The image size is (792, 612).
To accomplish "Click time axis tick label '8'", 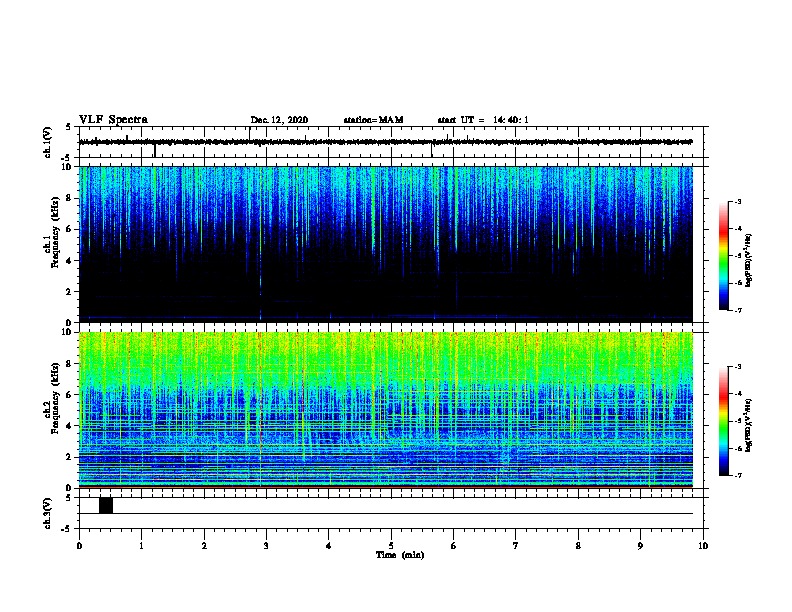I will click(578, 546).
